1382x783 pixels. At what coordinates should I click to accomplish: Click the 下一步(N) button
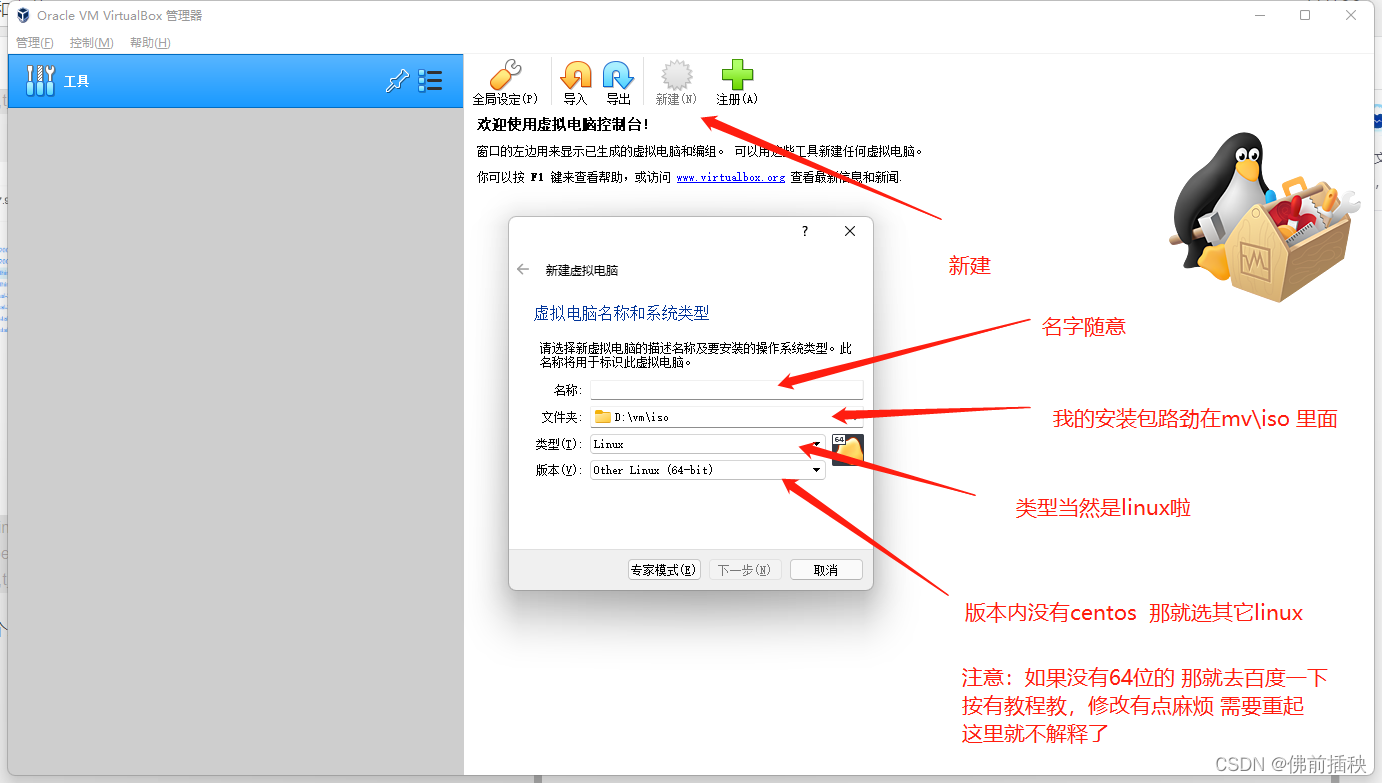coord(745,570)
